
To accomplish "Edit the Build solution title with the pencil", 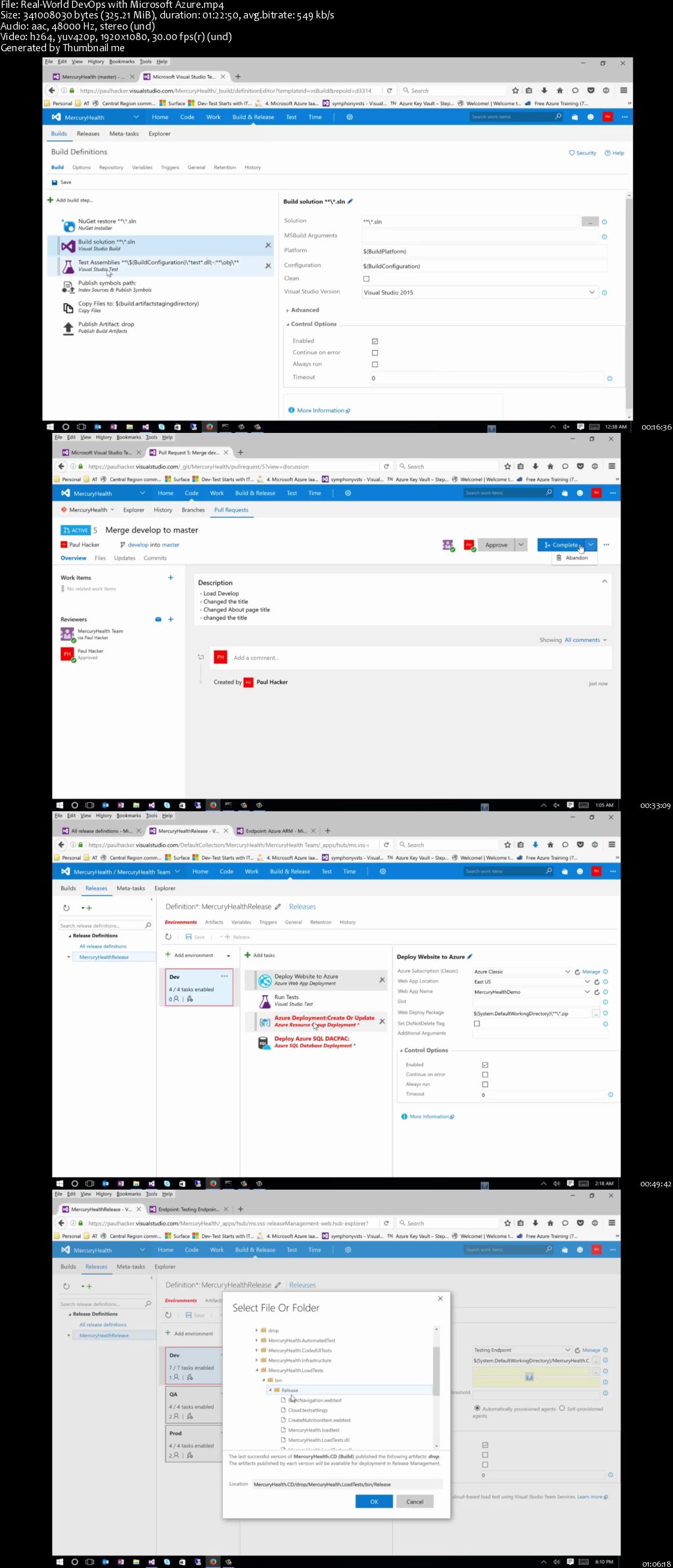I will [350, 202].
